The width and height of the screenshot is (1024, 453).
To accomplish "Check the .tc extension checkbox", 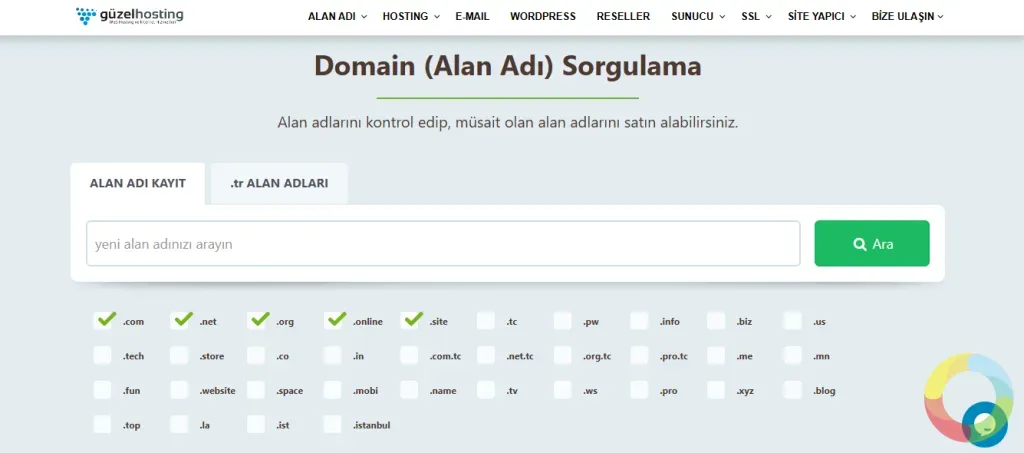I will (x=486, y=321).
